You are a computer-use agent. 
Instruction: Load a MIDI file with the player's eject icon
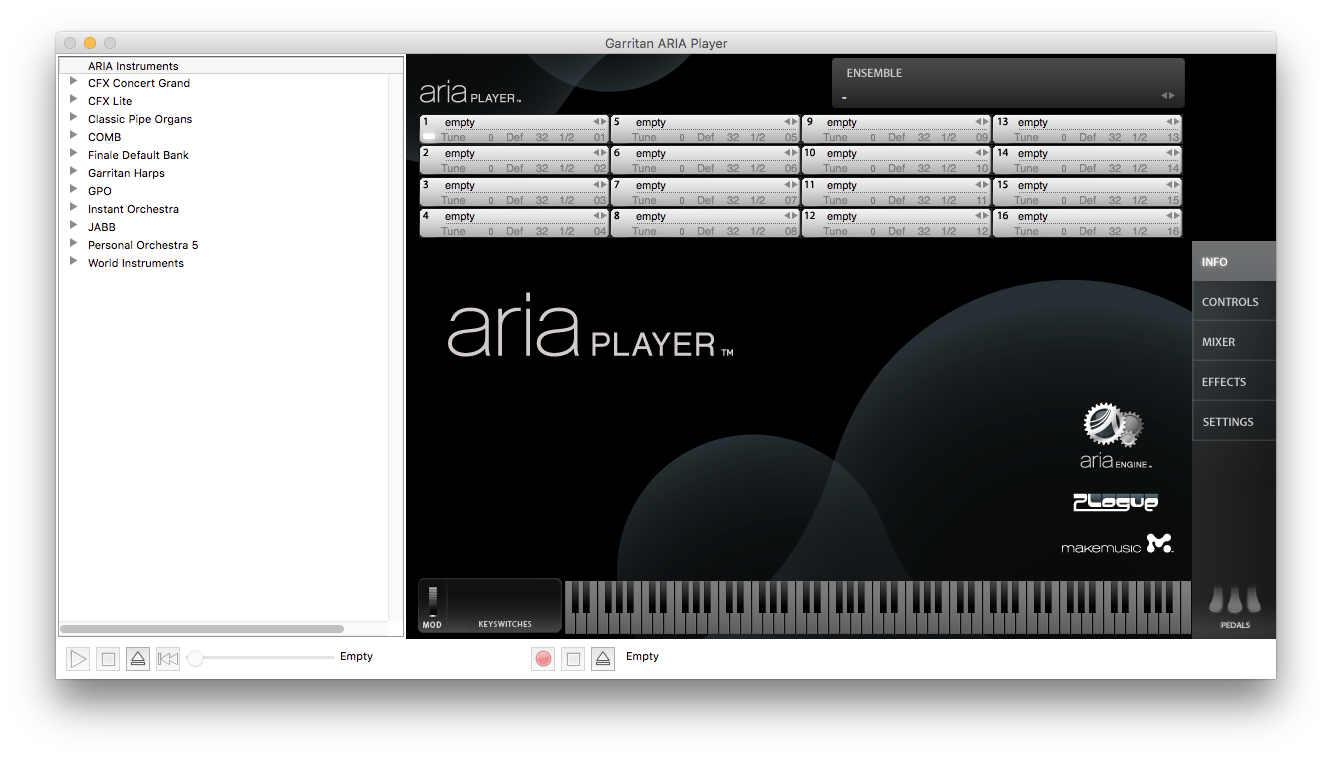tap(138, 659)
